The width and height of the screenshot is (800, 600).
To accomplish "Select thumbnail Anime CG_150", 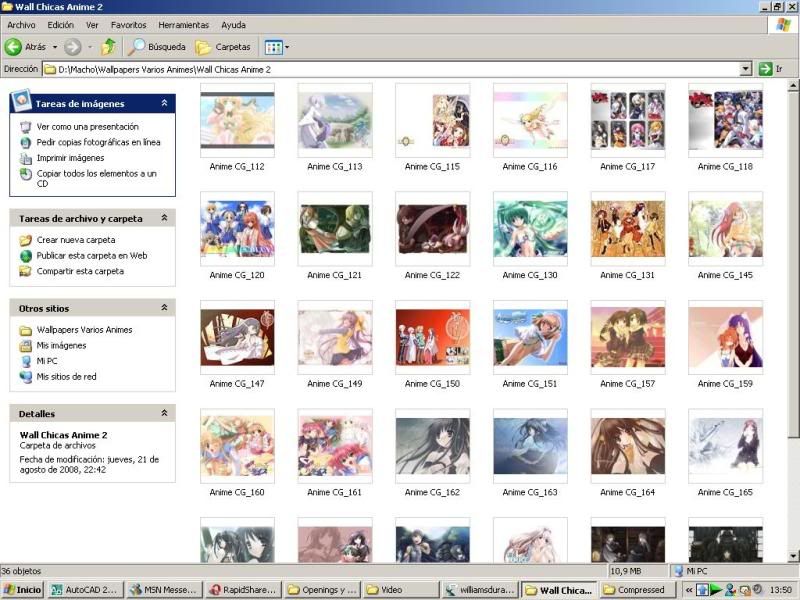I will (x=433, y=337).
